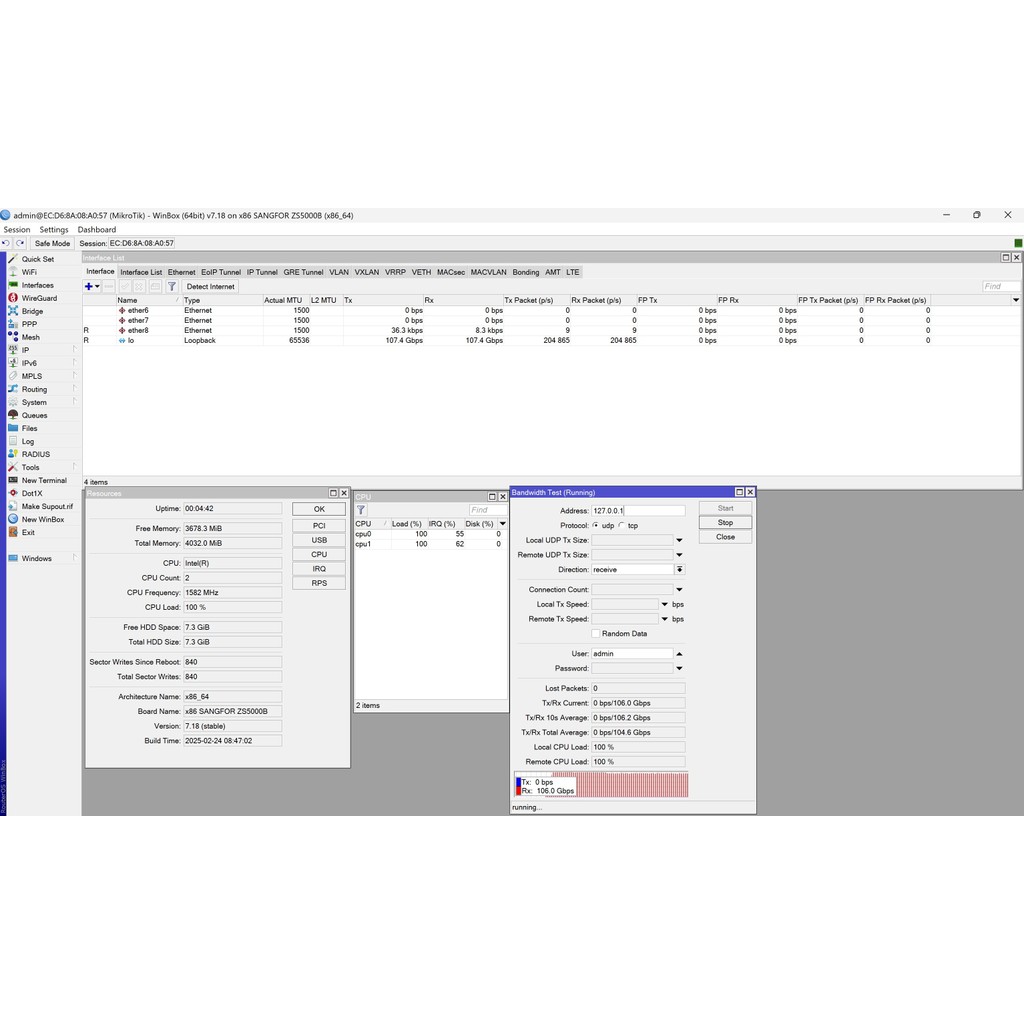Click the undo arrow in top toolbar
This screenshot has height=1024, width=1024.
pyautogui.click(x=6, y=243)
